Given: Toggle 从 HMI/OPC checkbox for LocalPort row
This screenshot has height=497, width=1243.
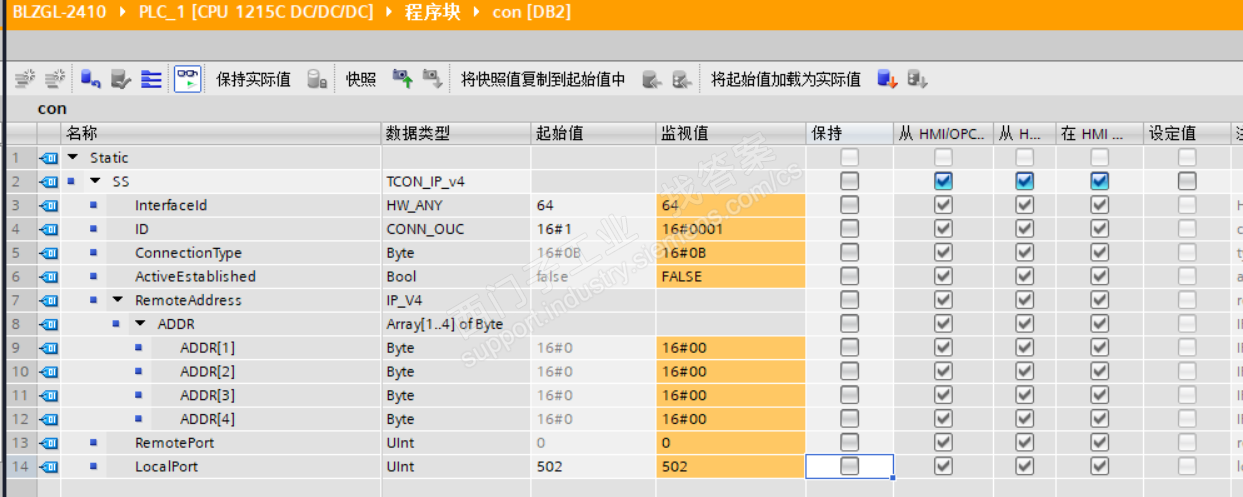Looking at the screenshot, I should click(x=943, y=466).
